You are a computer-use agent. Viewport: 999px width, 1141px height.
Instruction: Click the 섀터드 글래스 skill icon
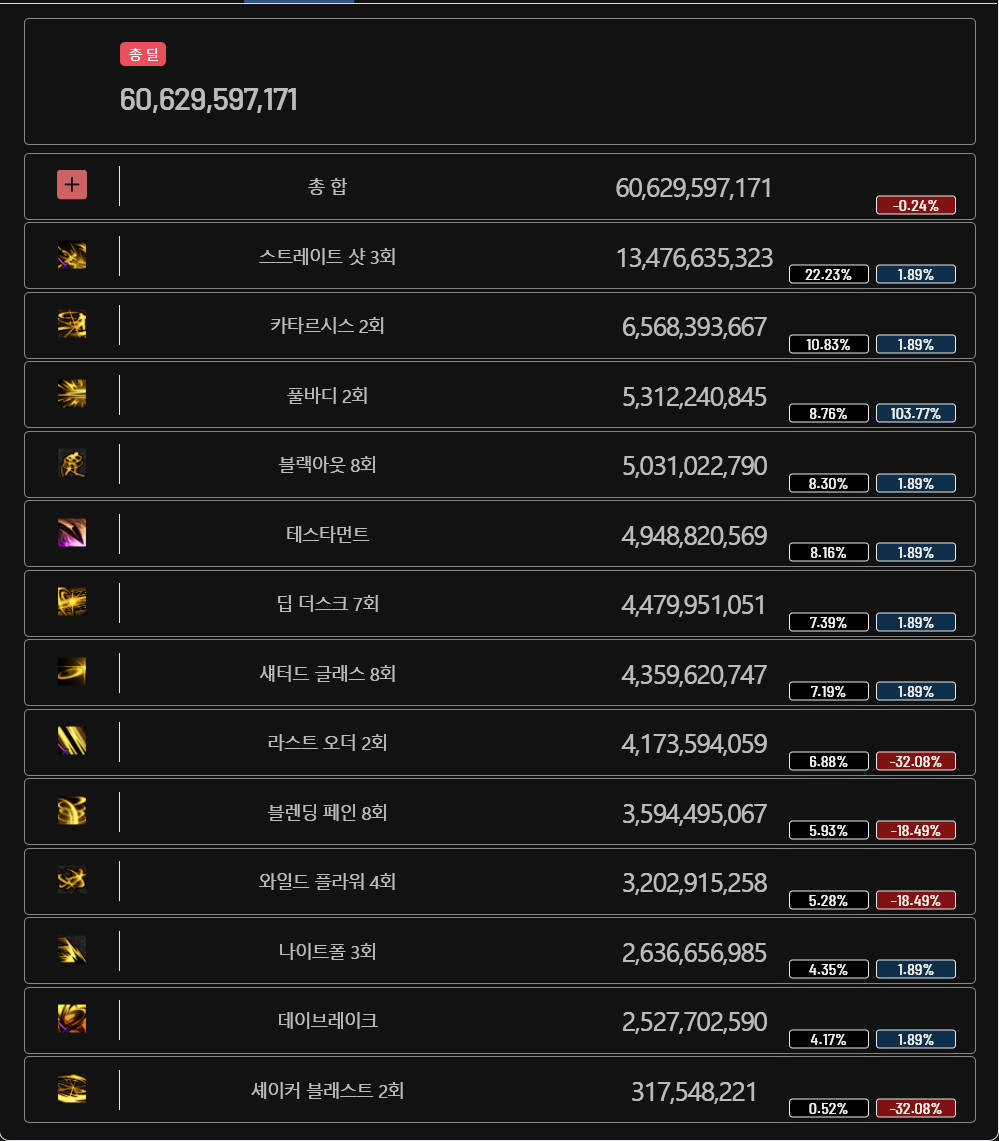(72, 672)
